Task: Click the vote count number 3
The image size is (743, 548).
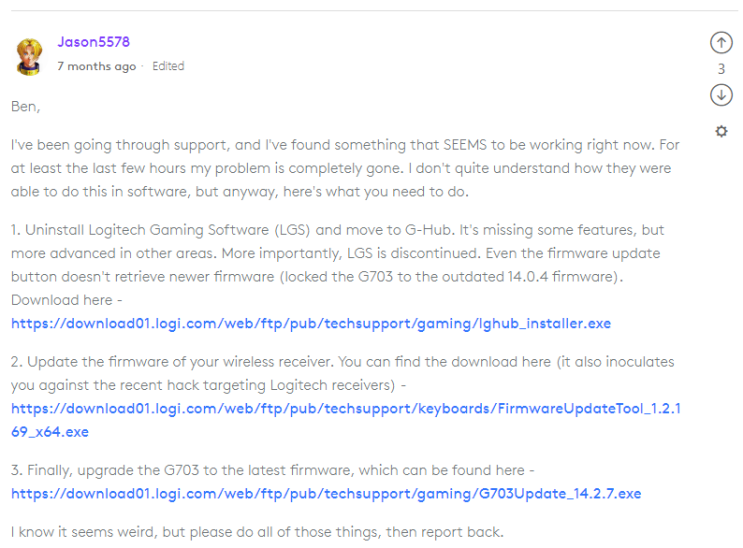Action: coord(721,69)
